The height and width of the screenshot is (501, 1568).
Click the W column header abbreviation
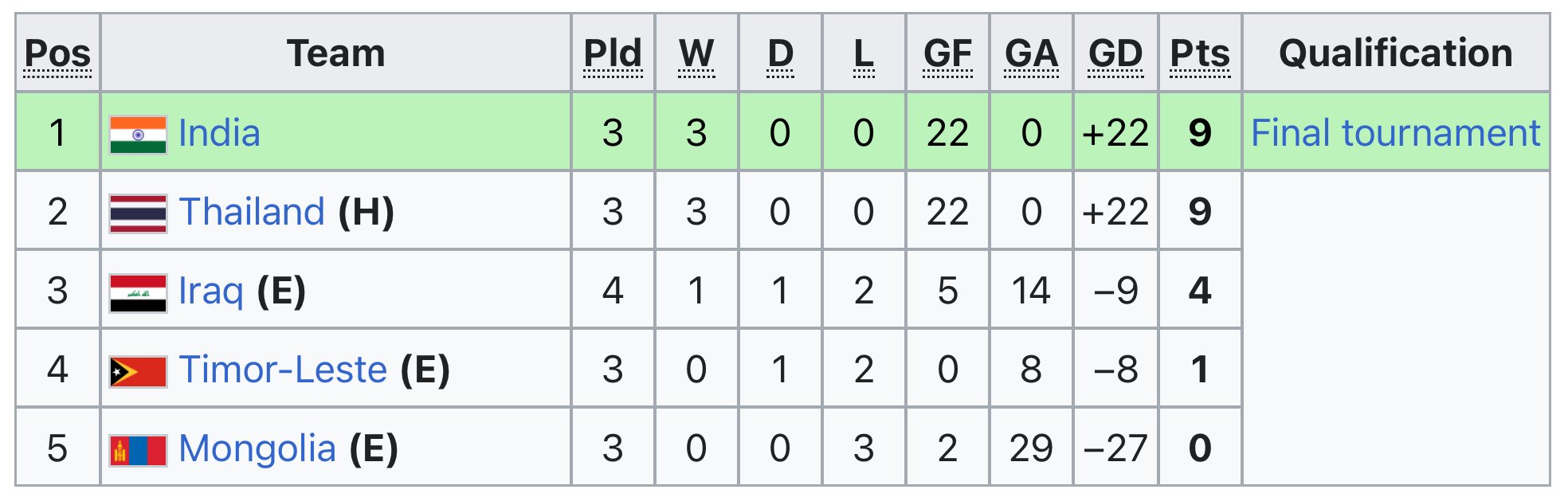(696, 54)
